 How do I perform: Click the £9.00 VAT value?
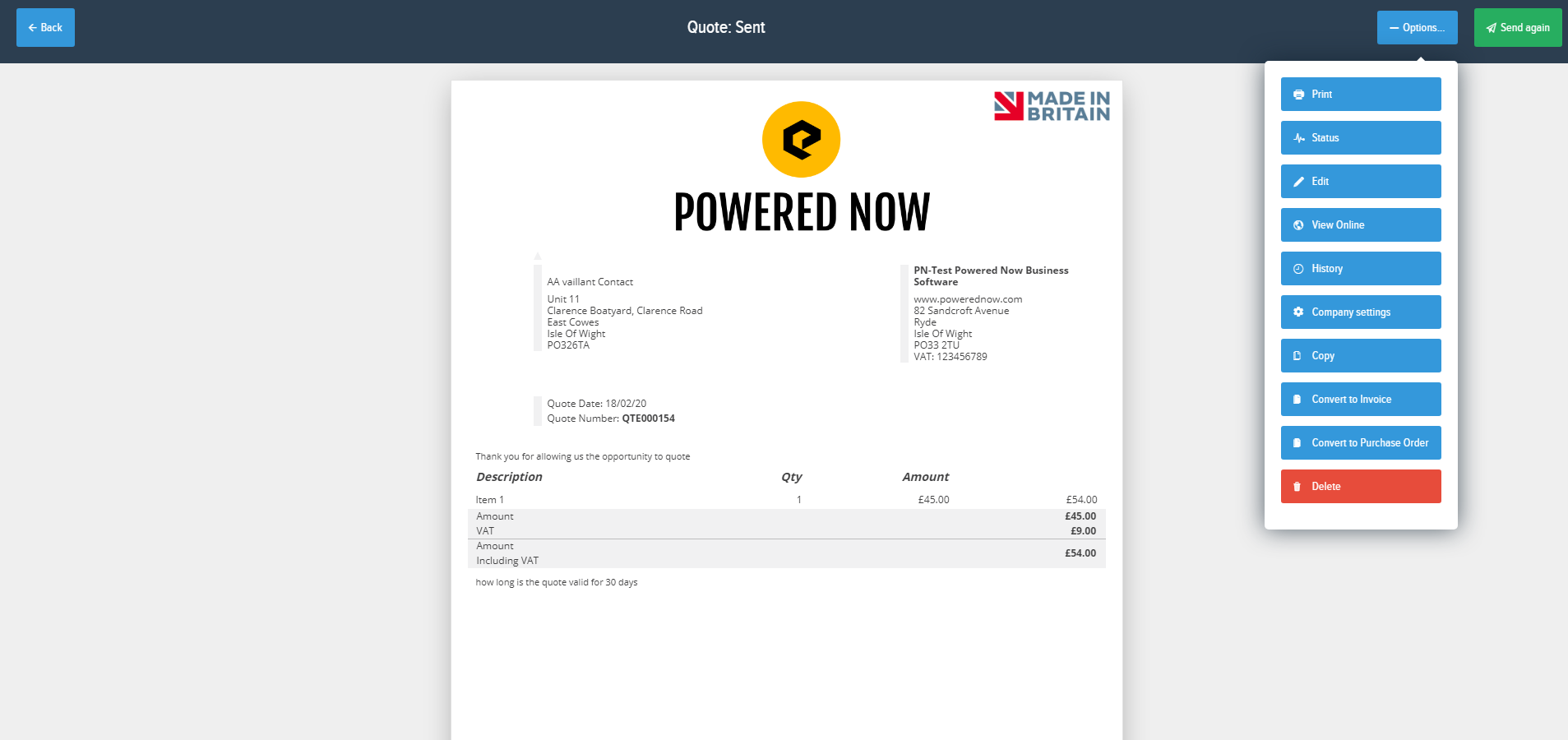(x=1083, y=531)
